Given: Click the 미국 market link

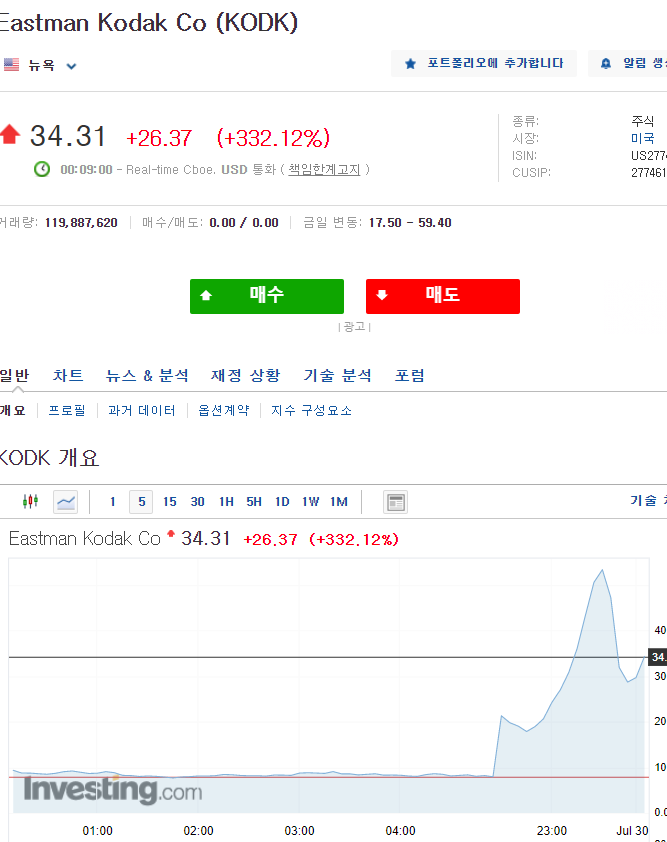Looking at the screenshot, I should pyautogui.click(x=642, y=139).
